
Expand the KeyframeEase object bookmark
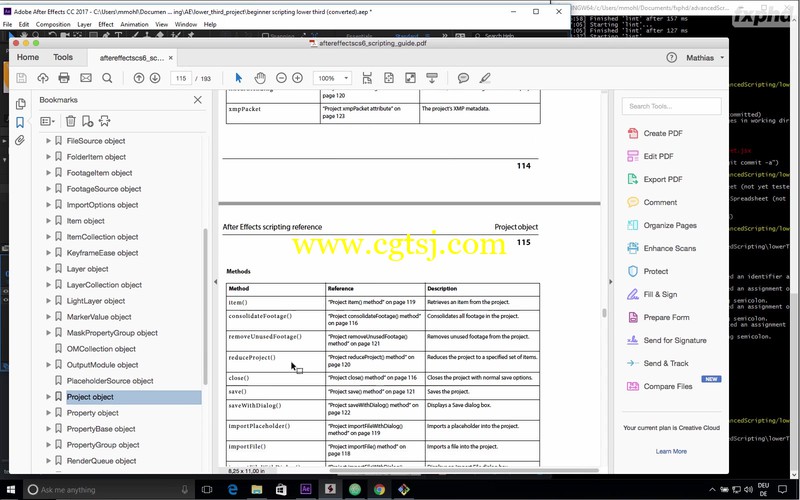48,253
